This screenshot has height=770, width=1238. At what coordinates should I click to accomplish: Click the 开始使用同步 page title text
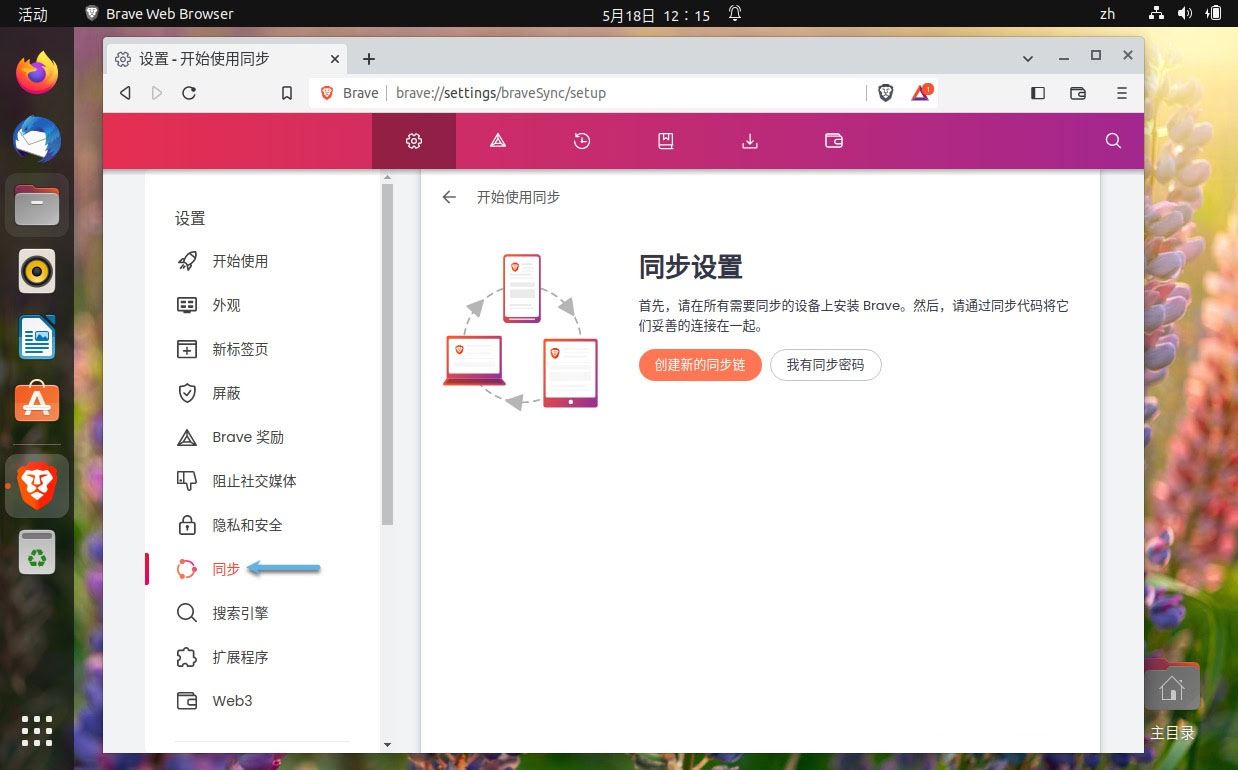(518, 198)
